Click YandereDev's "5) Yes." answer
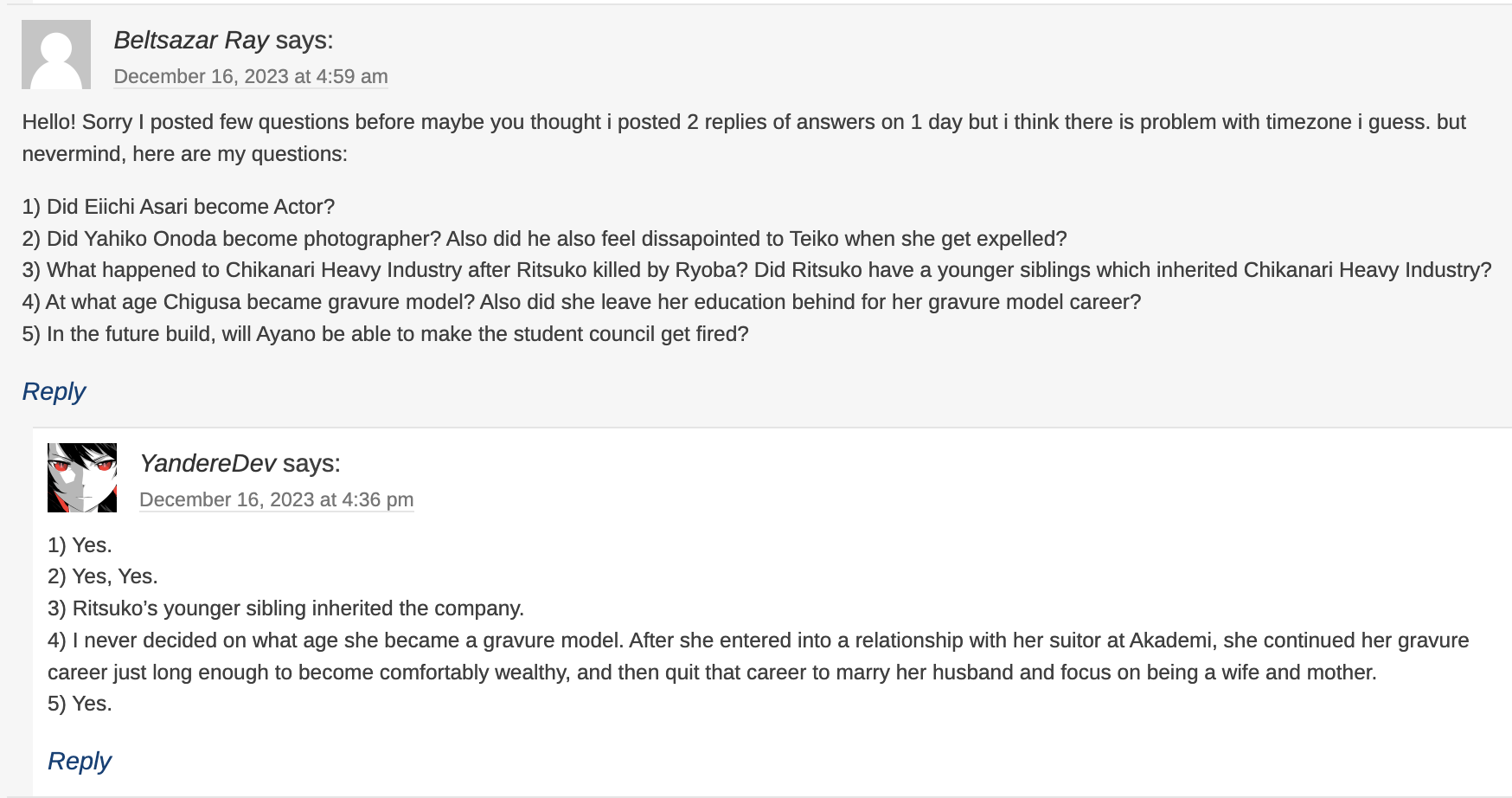Image resolution: width=1512 pixels, height=798 pixels. (80, 704)
